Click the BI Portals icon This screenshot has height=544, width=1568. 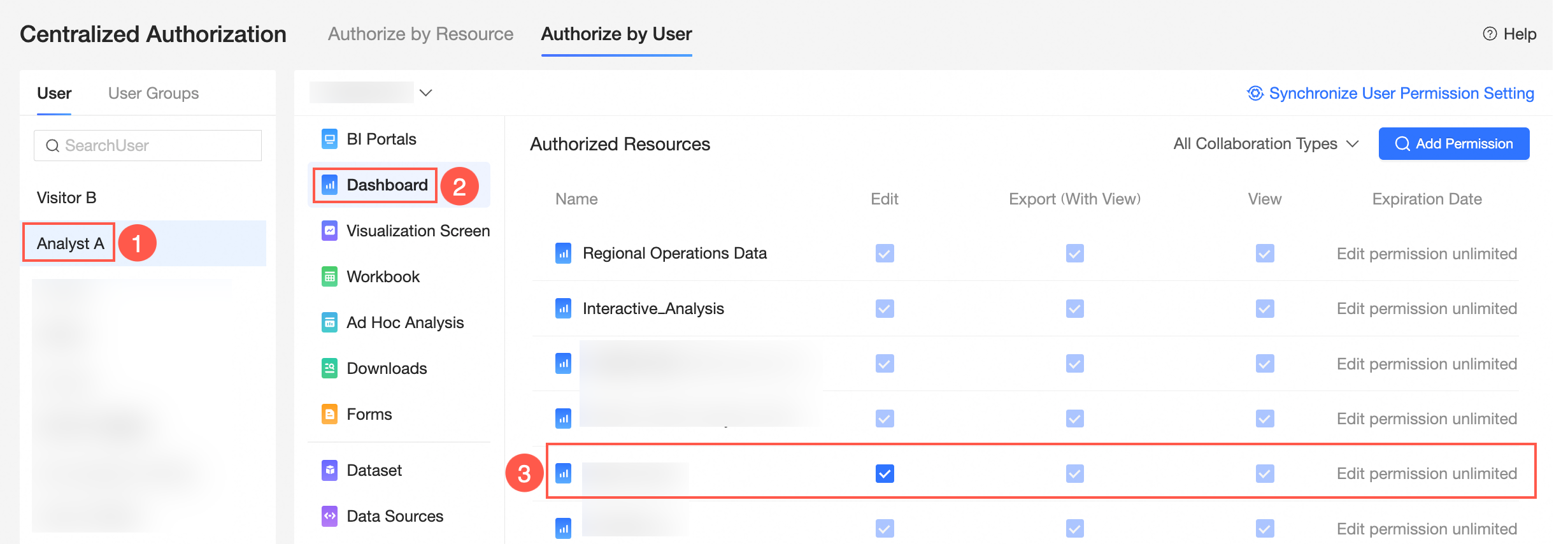pos(329,139)
